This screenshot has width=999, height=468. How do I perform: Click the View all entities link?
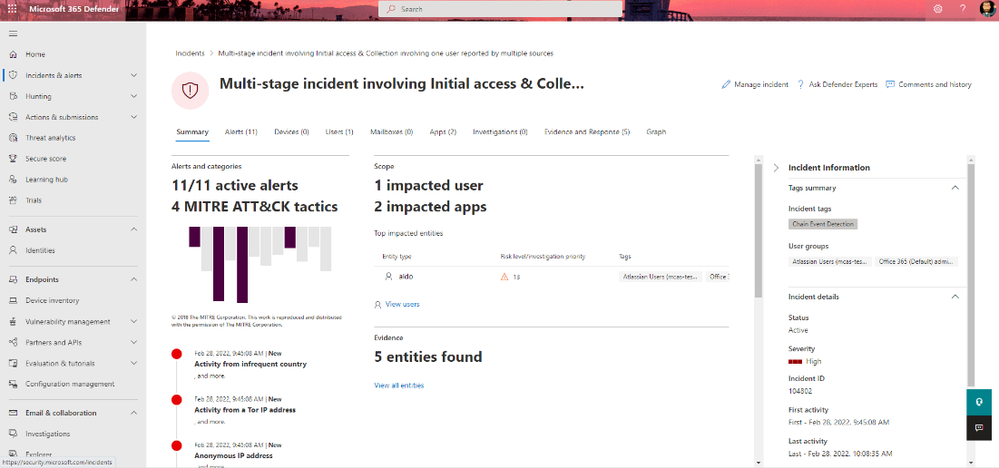[399, 385]
